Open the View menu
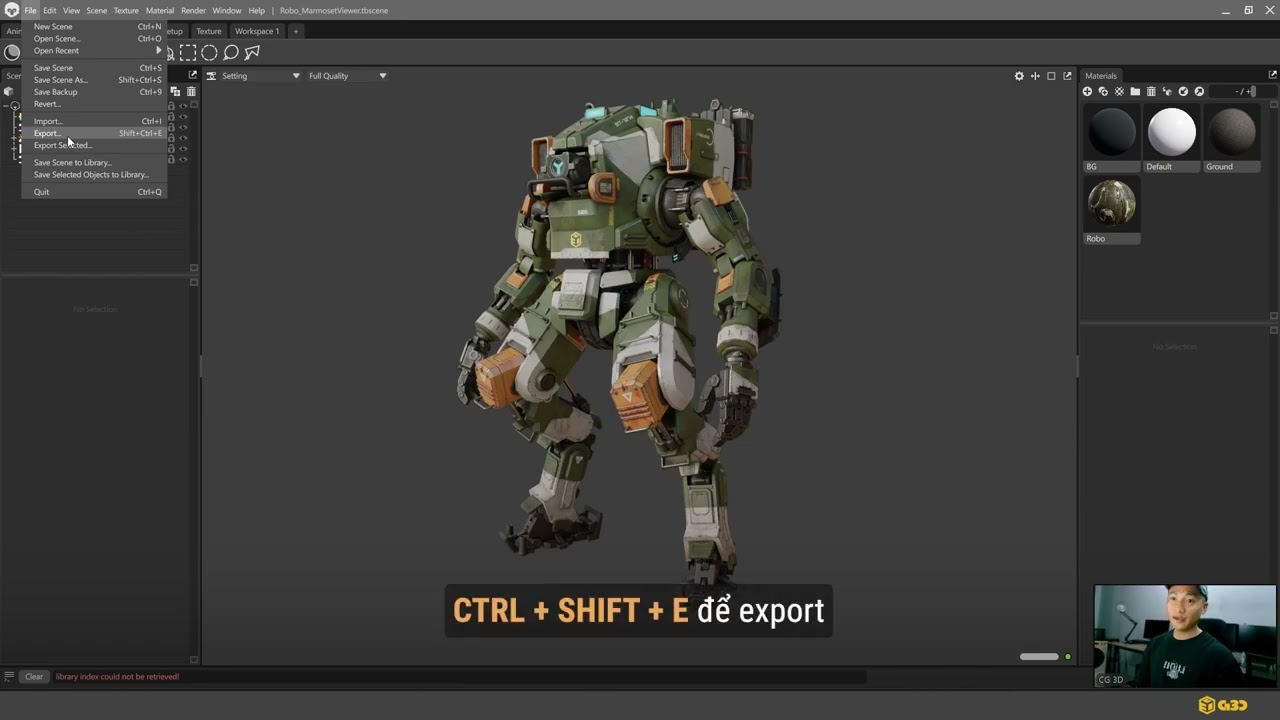Viewport: 1280px width, 720px height. click(x=71, y=10)
